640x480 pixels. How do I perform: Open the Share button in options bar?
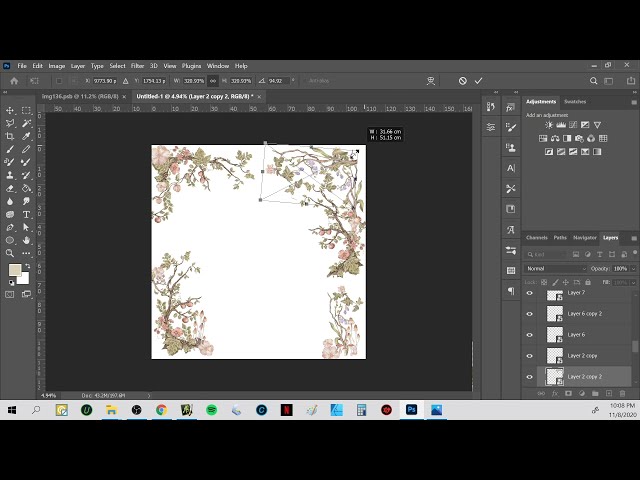coord(631,81)
